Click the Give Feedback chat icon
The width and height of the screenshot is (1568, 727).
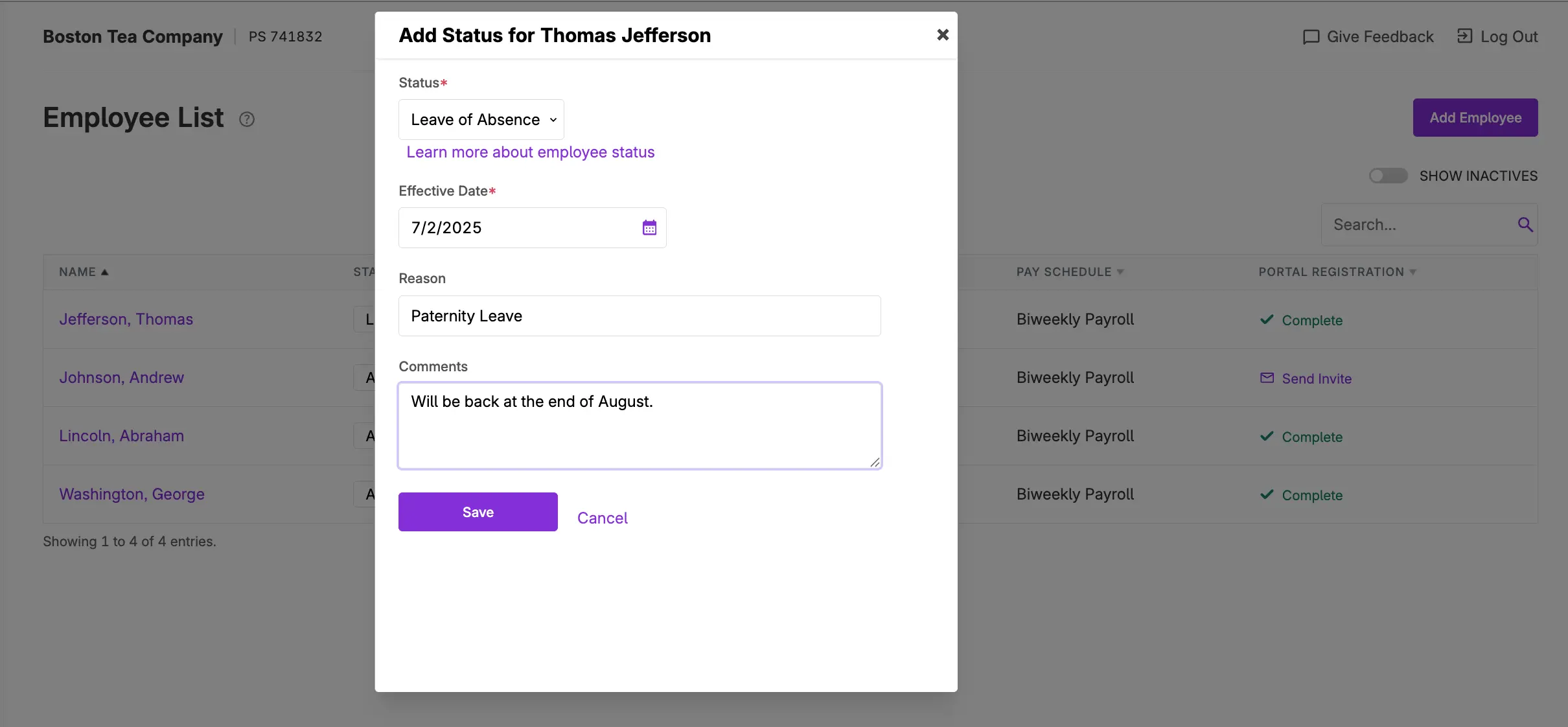click(x=1311, y=37)
